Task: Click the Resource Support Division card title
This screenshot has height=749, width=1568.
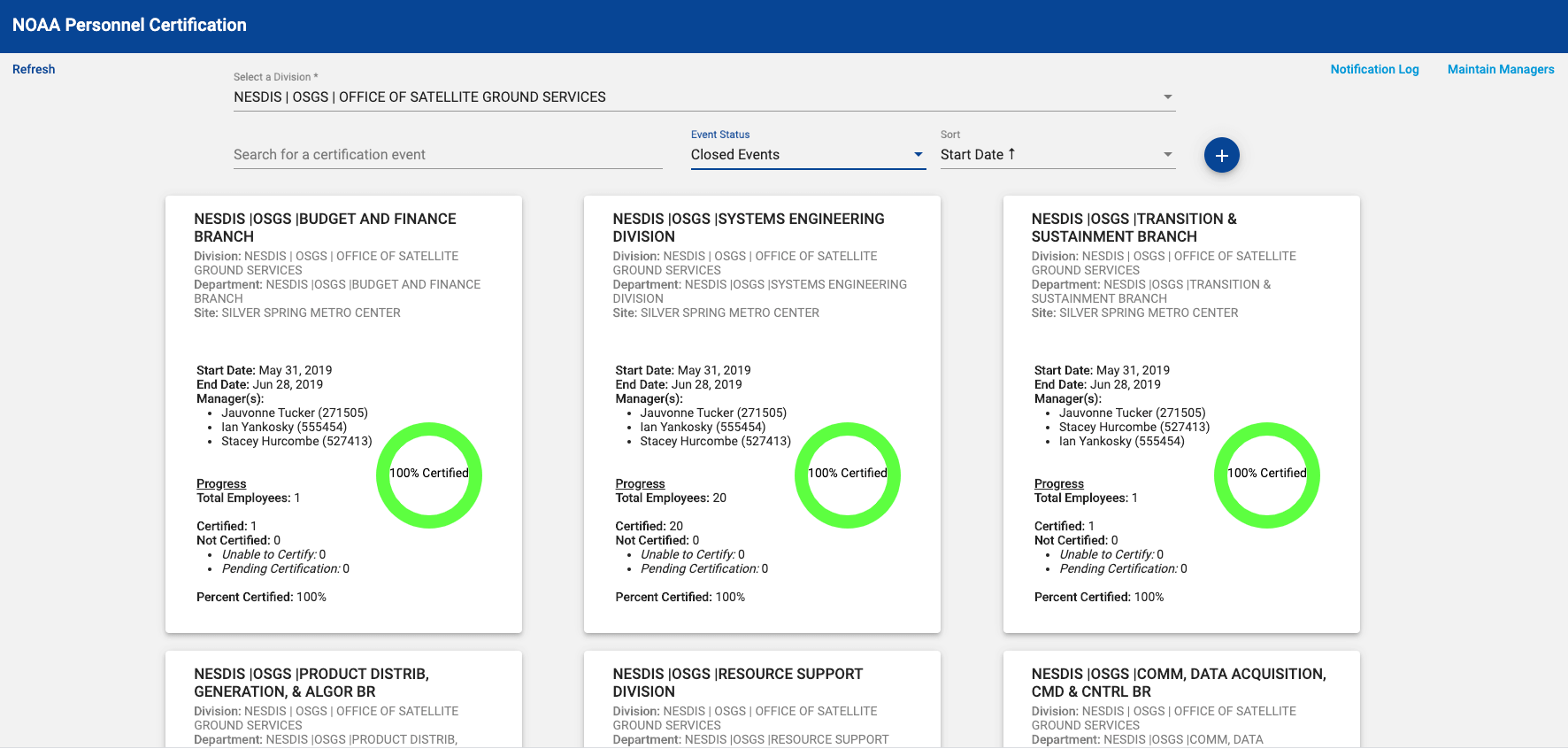Action: [x=737, y=683]
